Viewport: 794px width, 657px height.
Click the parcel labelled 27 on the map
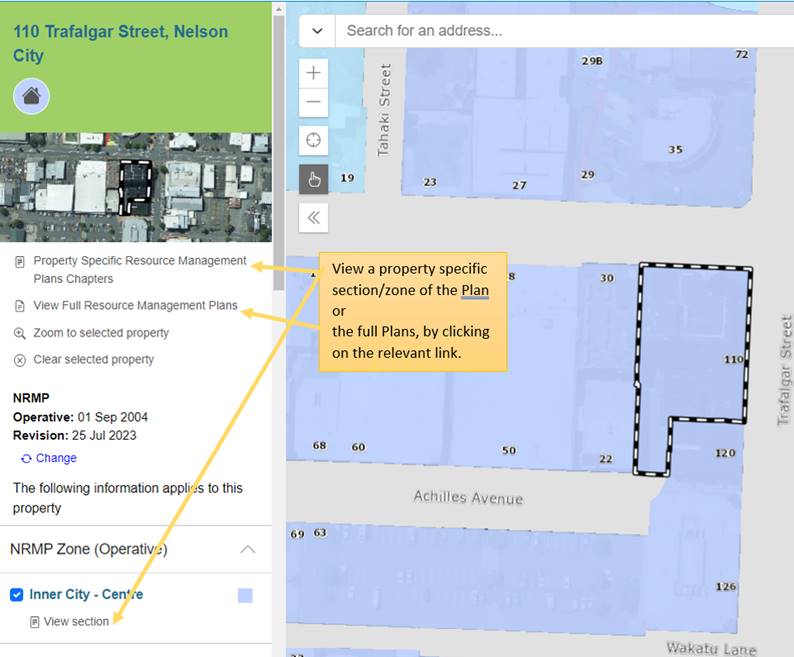519,185
